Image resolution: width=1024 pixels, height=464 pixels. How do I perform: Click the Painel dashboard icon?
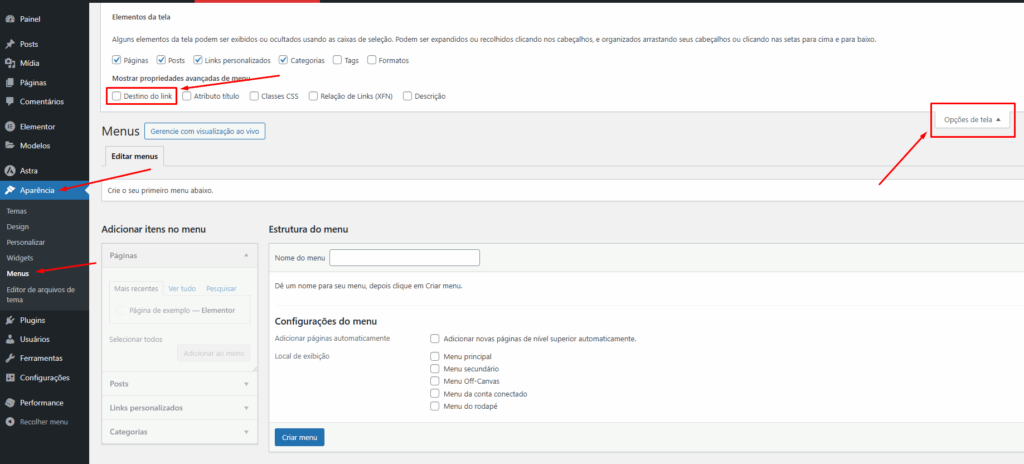click(x=10, y=19)
